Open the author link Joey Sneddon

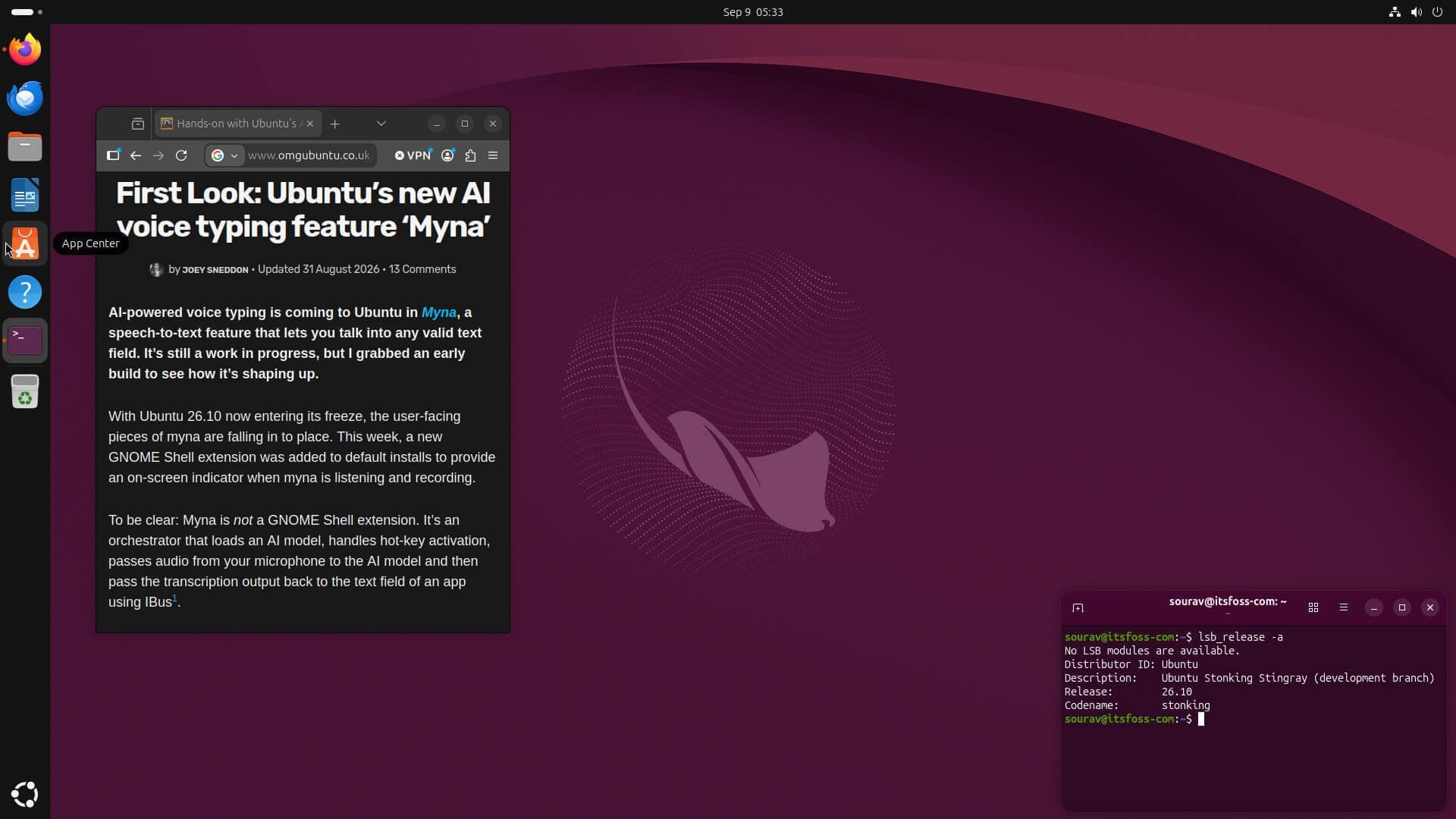click(x=215, y=270)
